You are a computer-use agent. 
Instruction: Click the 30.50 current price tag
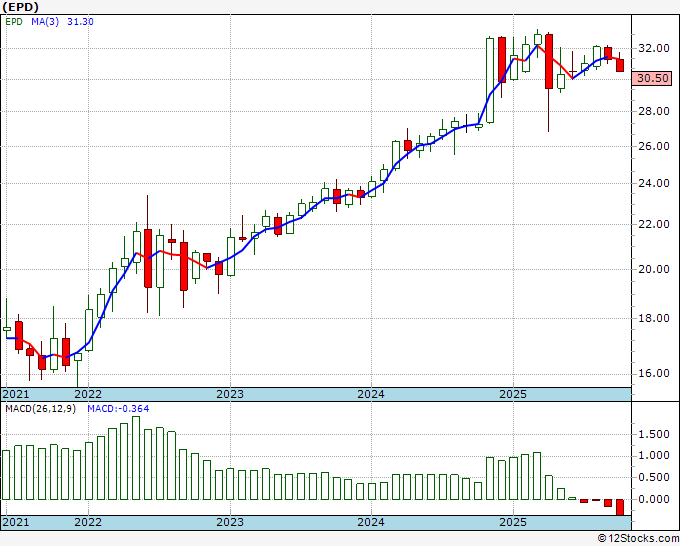pos(653,78)
